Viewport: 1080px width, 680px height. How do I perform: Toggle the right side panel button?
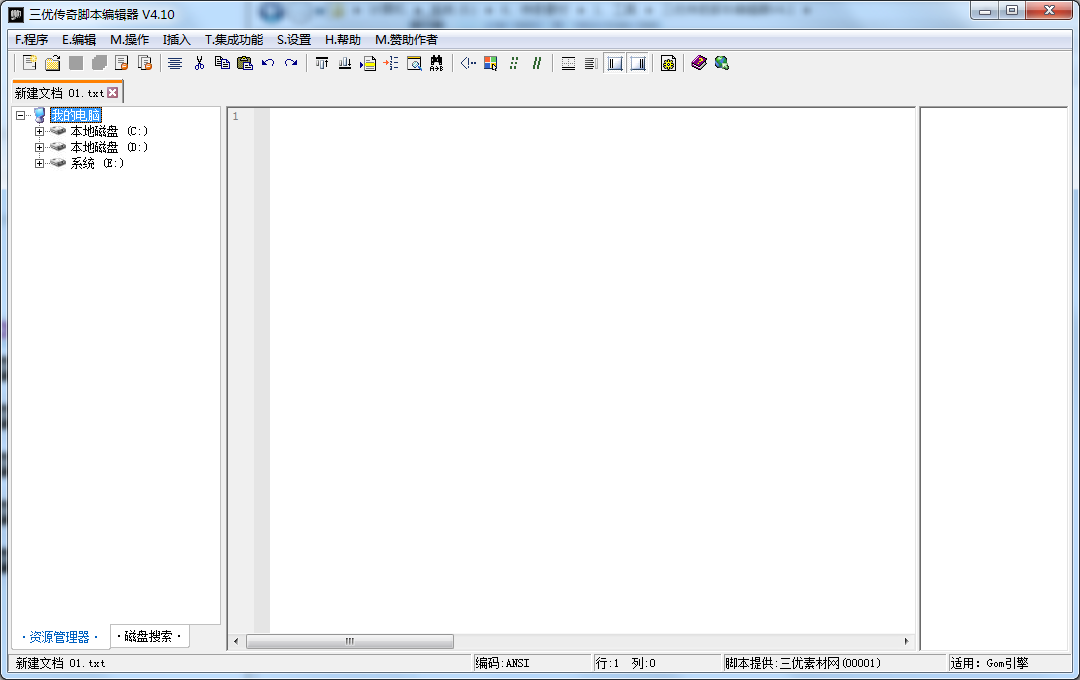pos(638,63)
